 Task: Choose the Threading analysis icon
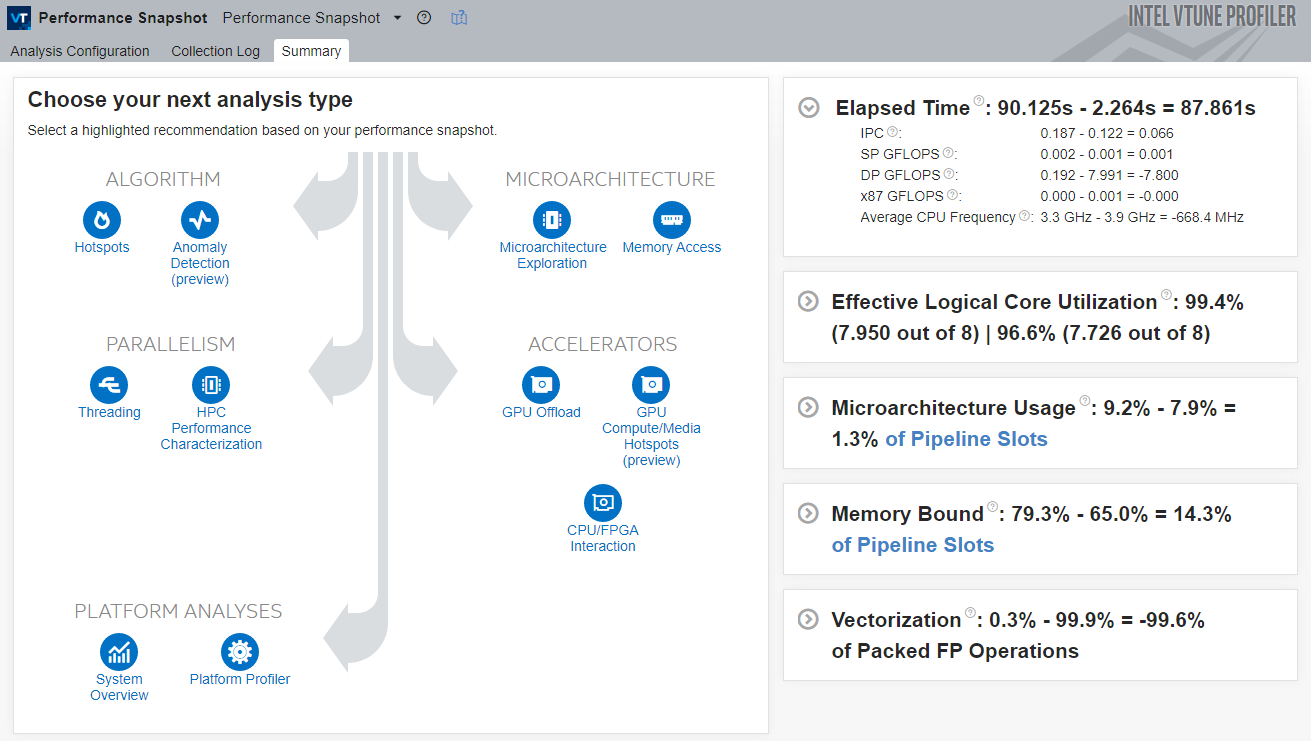coord(109,385)
